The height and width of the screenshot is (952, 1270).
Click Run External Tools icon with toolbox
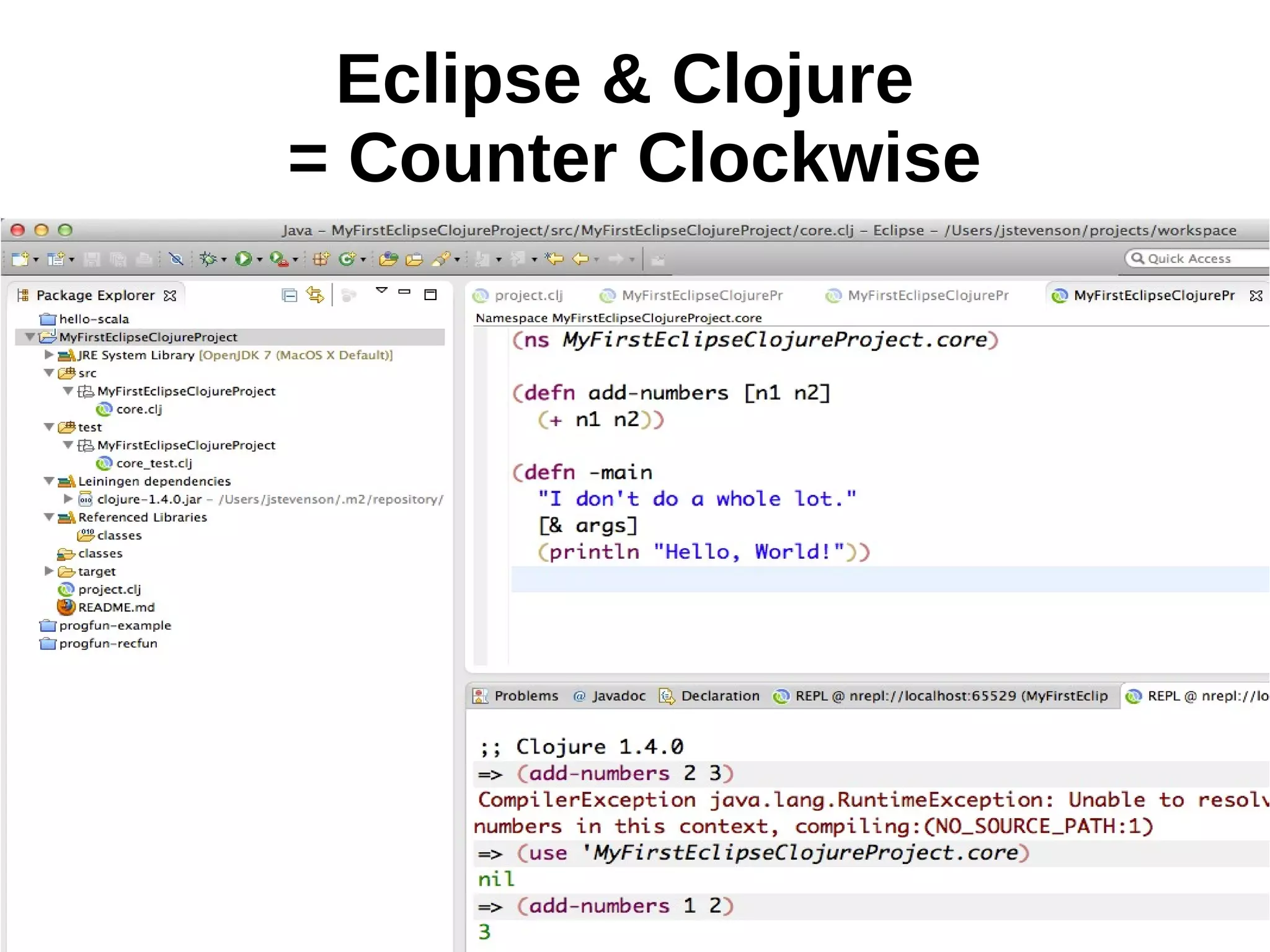pyautogui.click(x=279, y=259)
